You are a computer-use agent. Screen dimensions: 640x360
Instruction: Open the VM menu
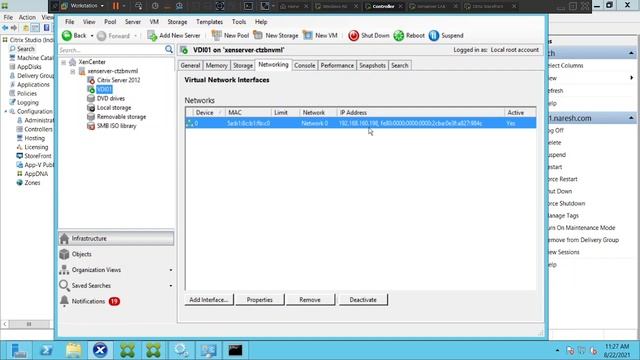click(x=154, y=22)
